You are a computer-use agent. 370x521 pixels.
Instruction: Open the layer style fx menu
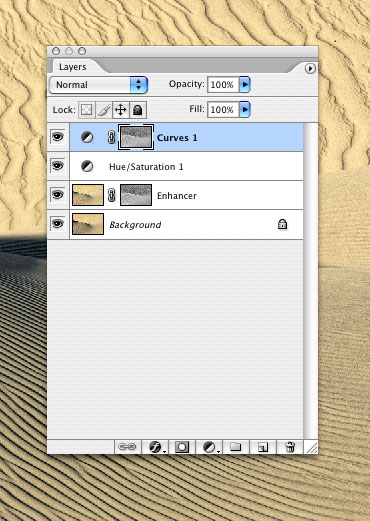tap(155, 447)
